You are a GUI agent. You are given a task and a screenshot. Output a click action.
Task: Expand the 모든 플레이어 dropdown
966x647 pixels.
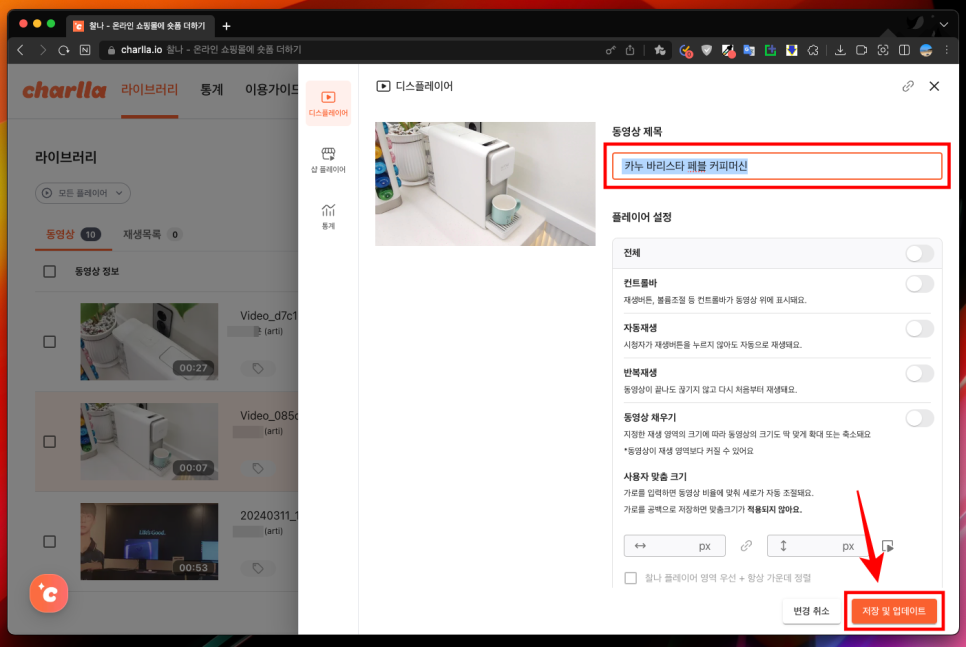click(x=83, y=193)
